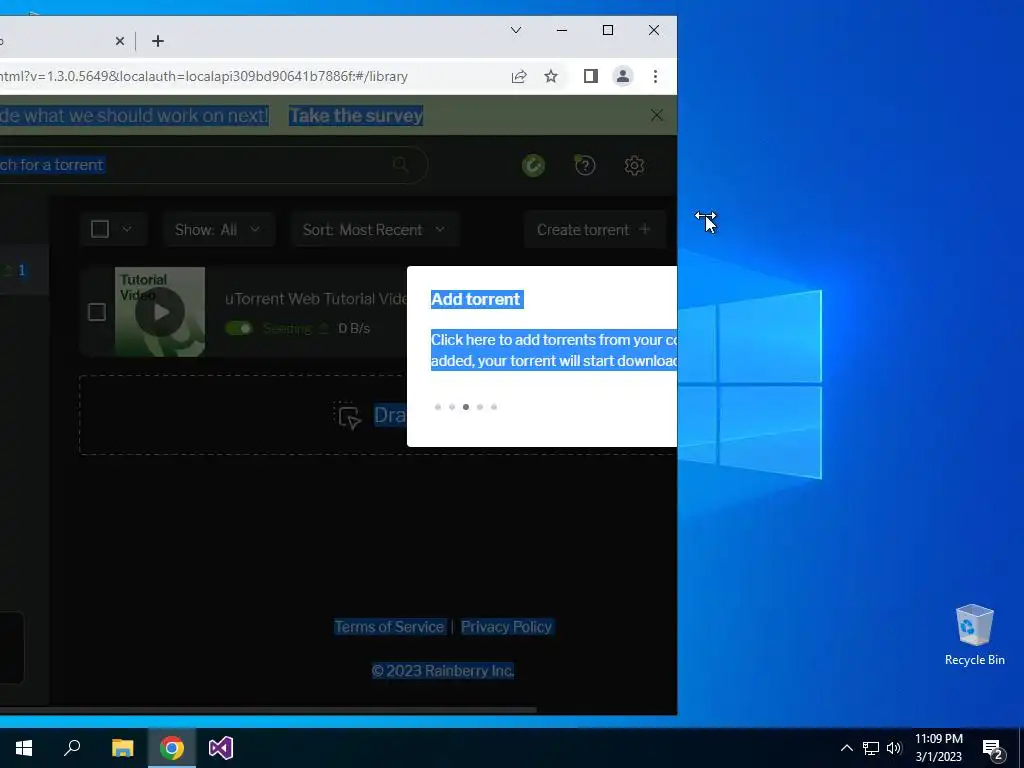Image resolution: width=1024 pixels, height=768 pixels.
Task: Click the search magnifier in torrent search box
Action: pyautogui.click(x=401, y=165)
